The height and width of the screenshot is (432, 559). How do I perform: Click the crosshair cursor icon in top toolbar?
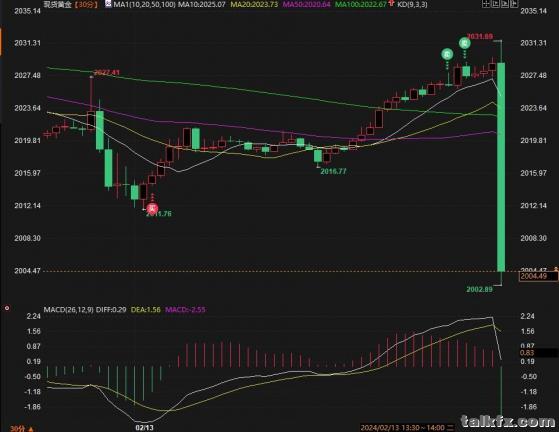pos(486,4)
